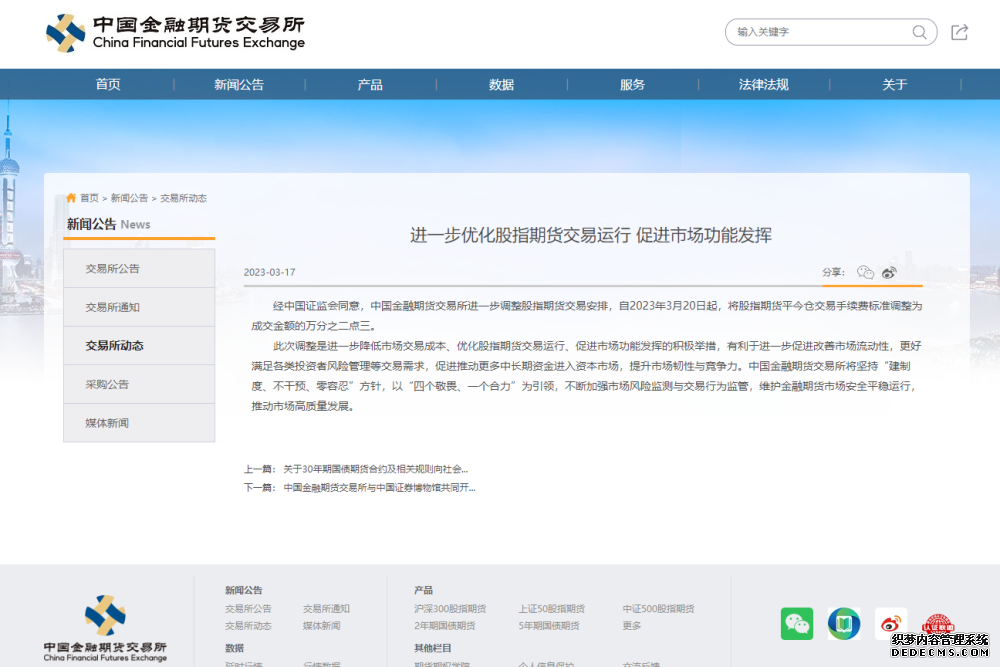This screenshot has width=1000, height=667.
Task: Select 交易所动态 in the left sidebar
Action: click(139, 346)
